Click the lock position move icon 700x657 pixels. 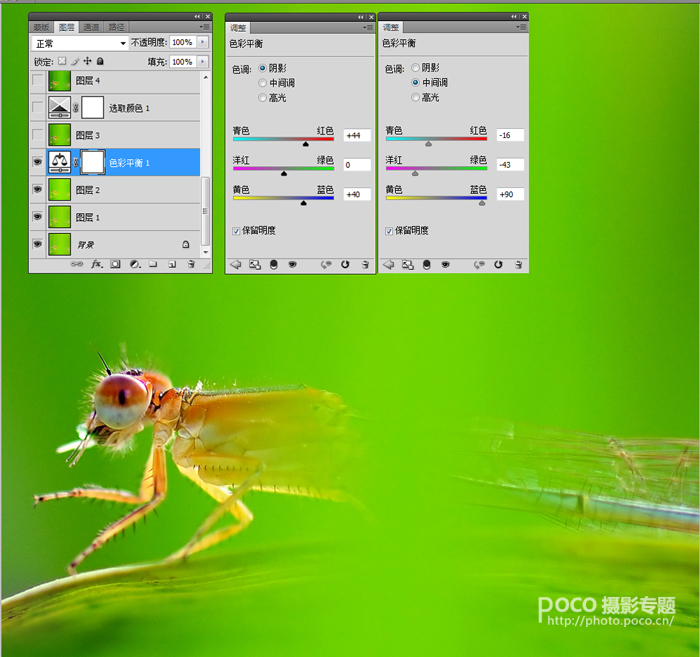[x=88, y=61]
